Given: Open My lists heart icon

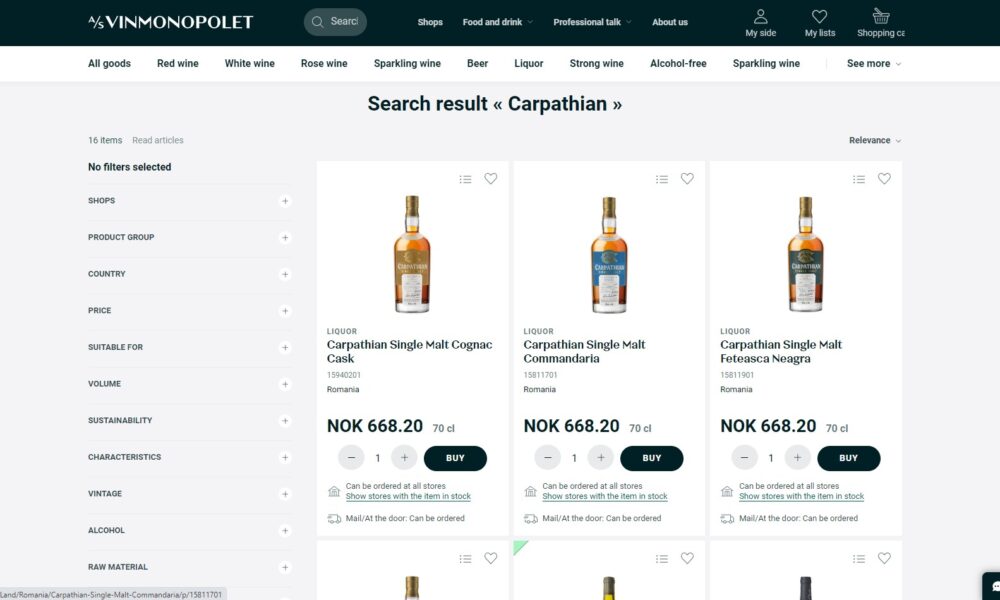Looking at the screenshot, I should pyautogui.click(x=819, y=17).
